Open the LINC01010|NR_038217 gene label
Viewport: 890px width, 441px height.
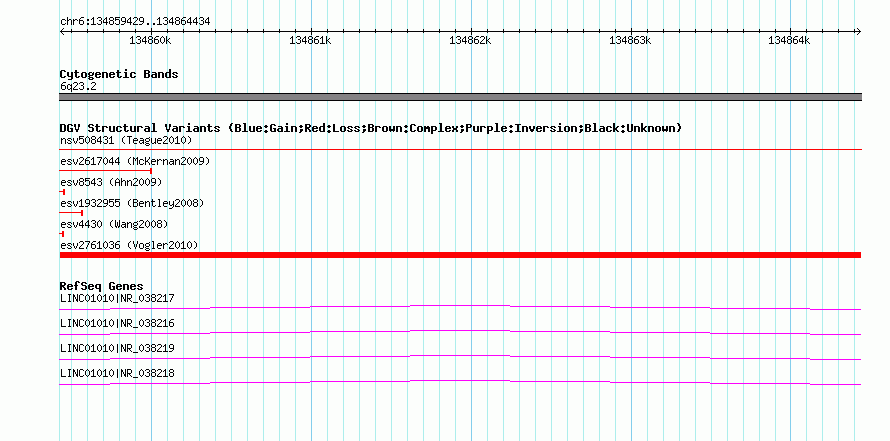[117, 298]
